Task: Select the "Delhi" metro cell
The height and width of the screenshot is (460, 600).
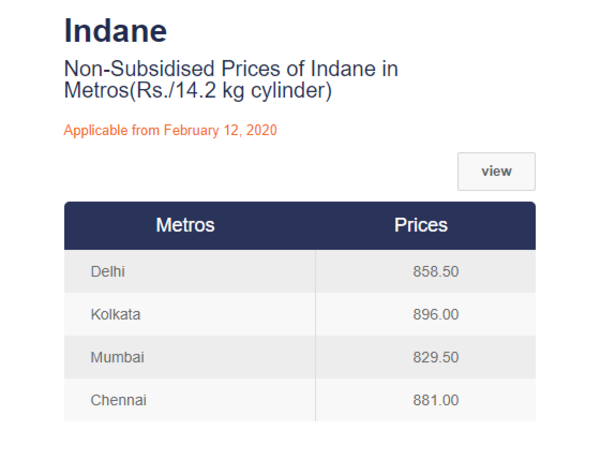Action: click(x=108, y=272)
